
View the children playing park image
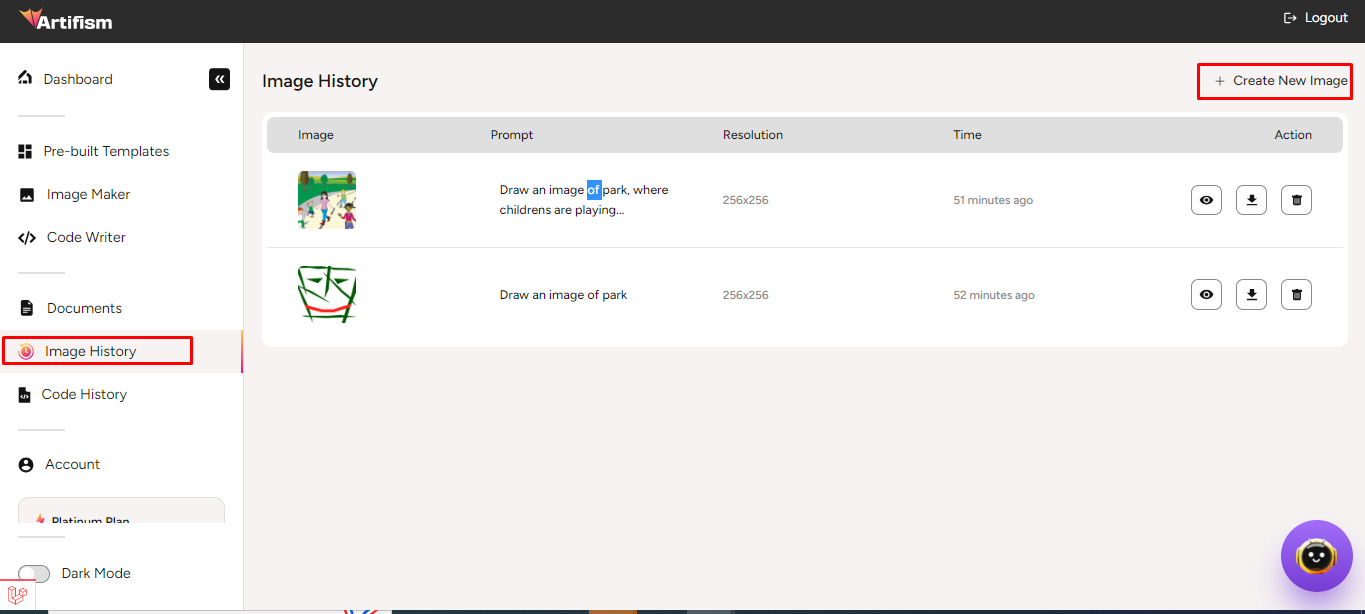pyautogui.click(x=1206, y=200)
